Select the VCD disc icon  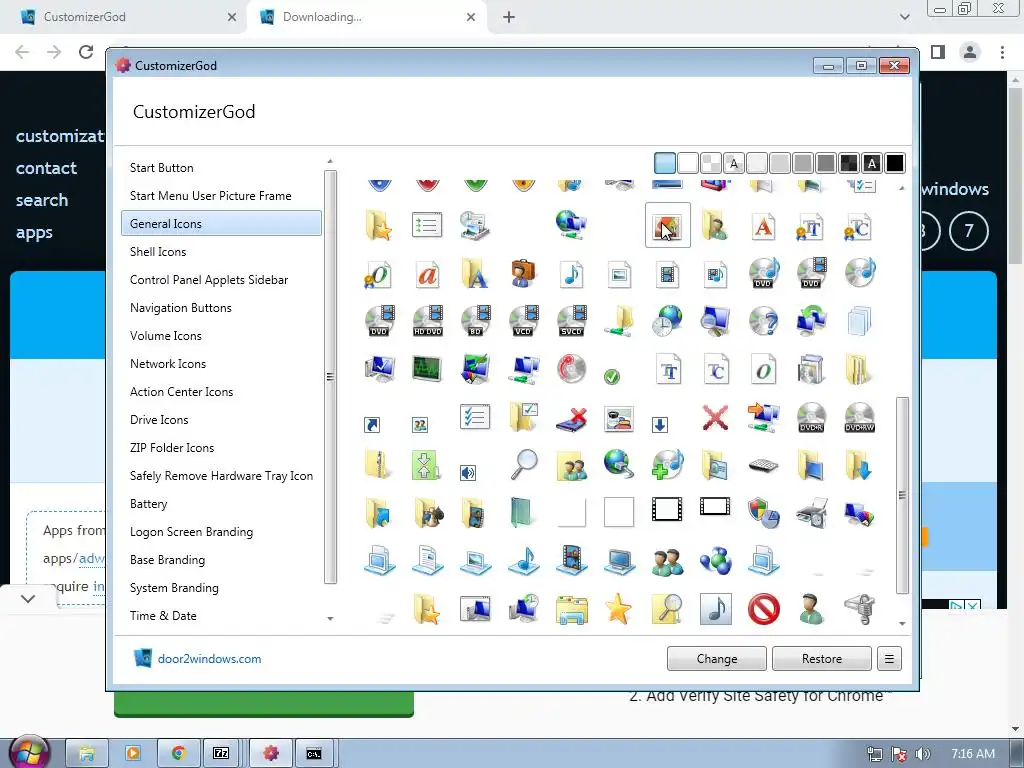click(523, 321)
